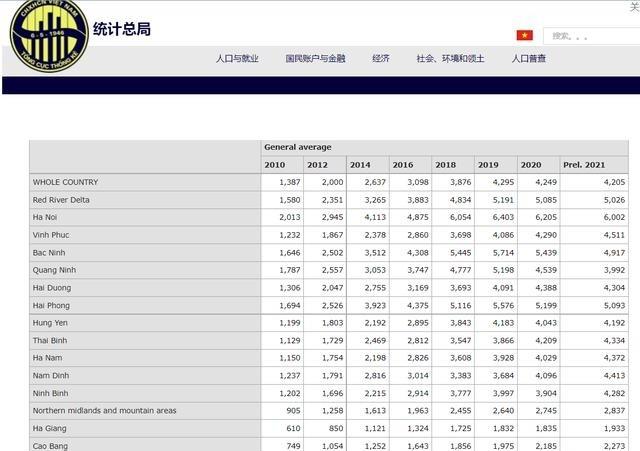The image size is (640, 451).
Task: Click Ha Noi 2019 value 6,403
Action: click(503, 218)
